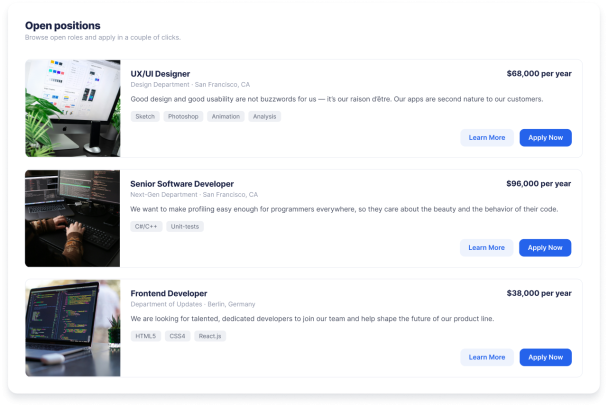
Task: Click the $96,000 per year salary
Action: (539, 183)
